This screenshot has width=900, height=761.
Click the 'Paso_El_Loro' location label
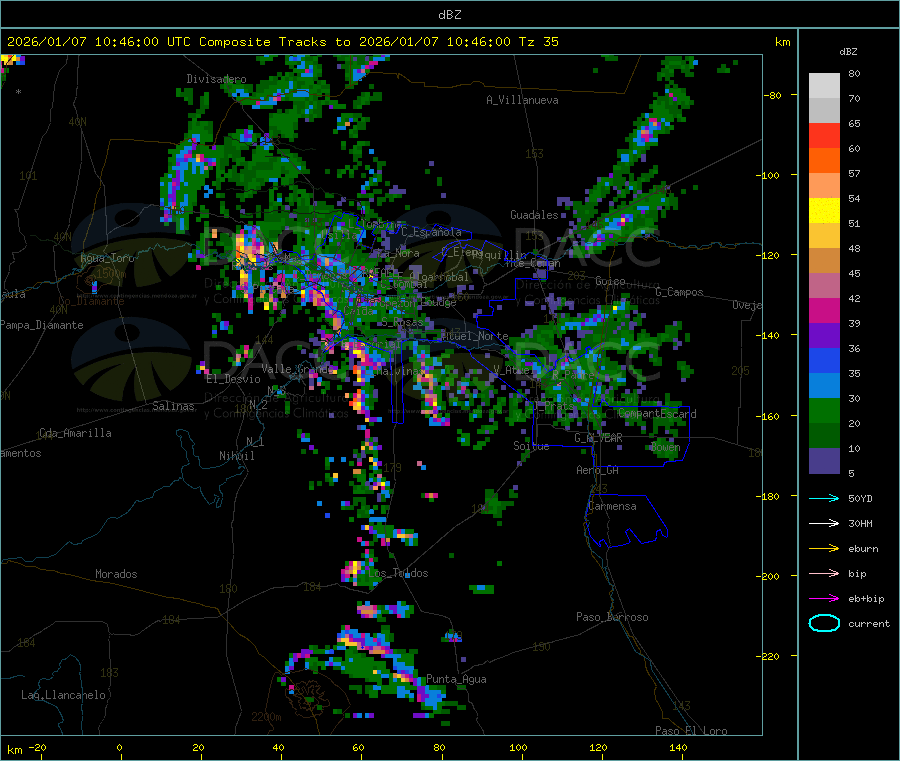point(691,731)
